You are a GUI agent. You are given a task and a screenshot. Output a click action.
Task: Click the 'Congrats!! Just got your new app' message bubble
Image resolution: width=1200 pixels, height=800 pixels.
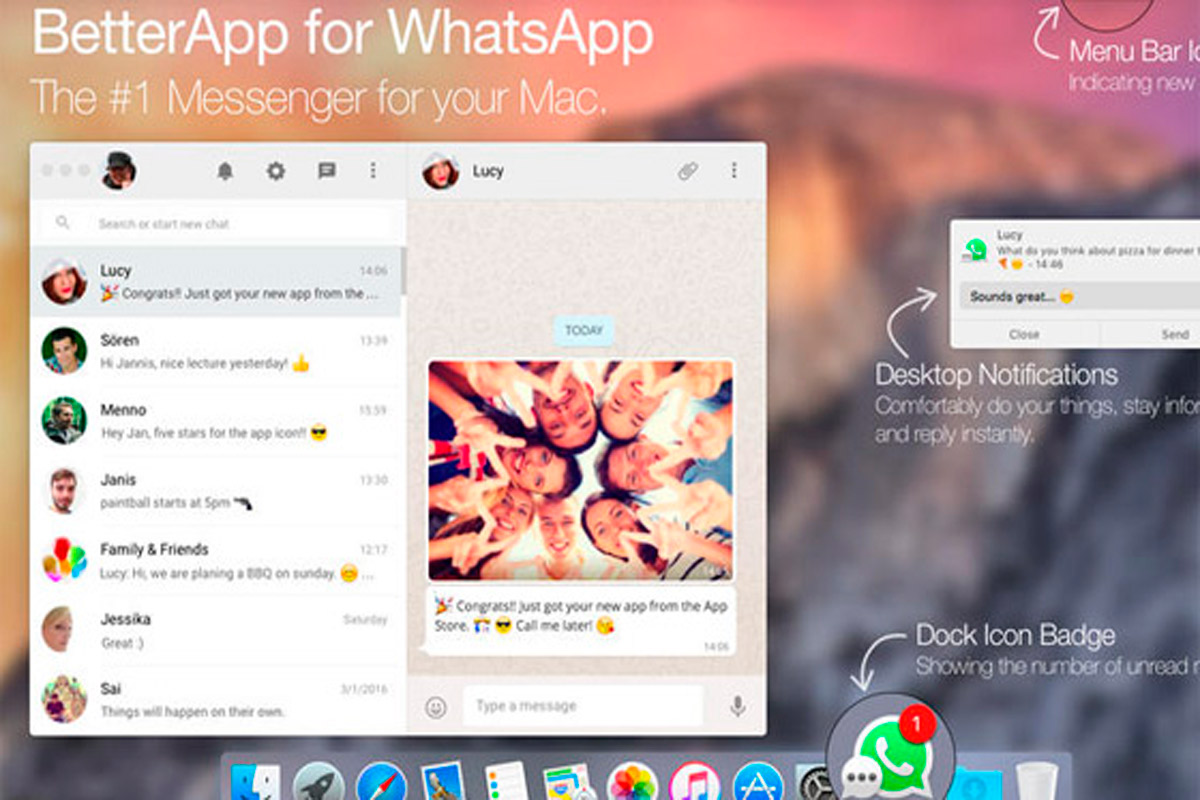click(x=581, y=621)
